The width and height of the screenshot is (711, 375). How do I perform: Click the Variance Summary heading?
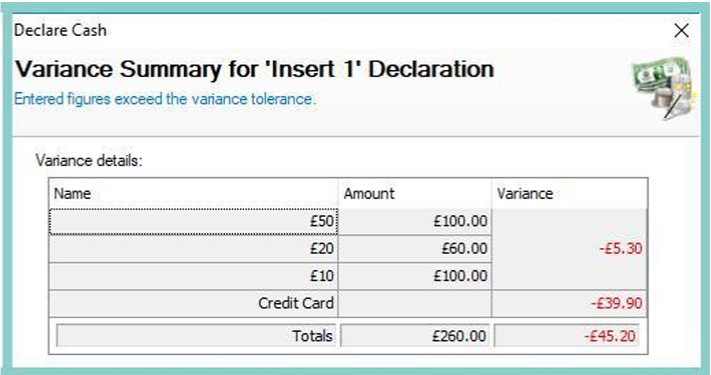coord(254,69)
